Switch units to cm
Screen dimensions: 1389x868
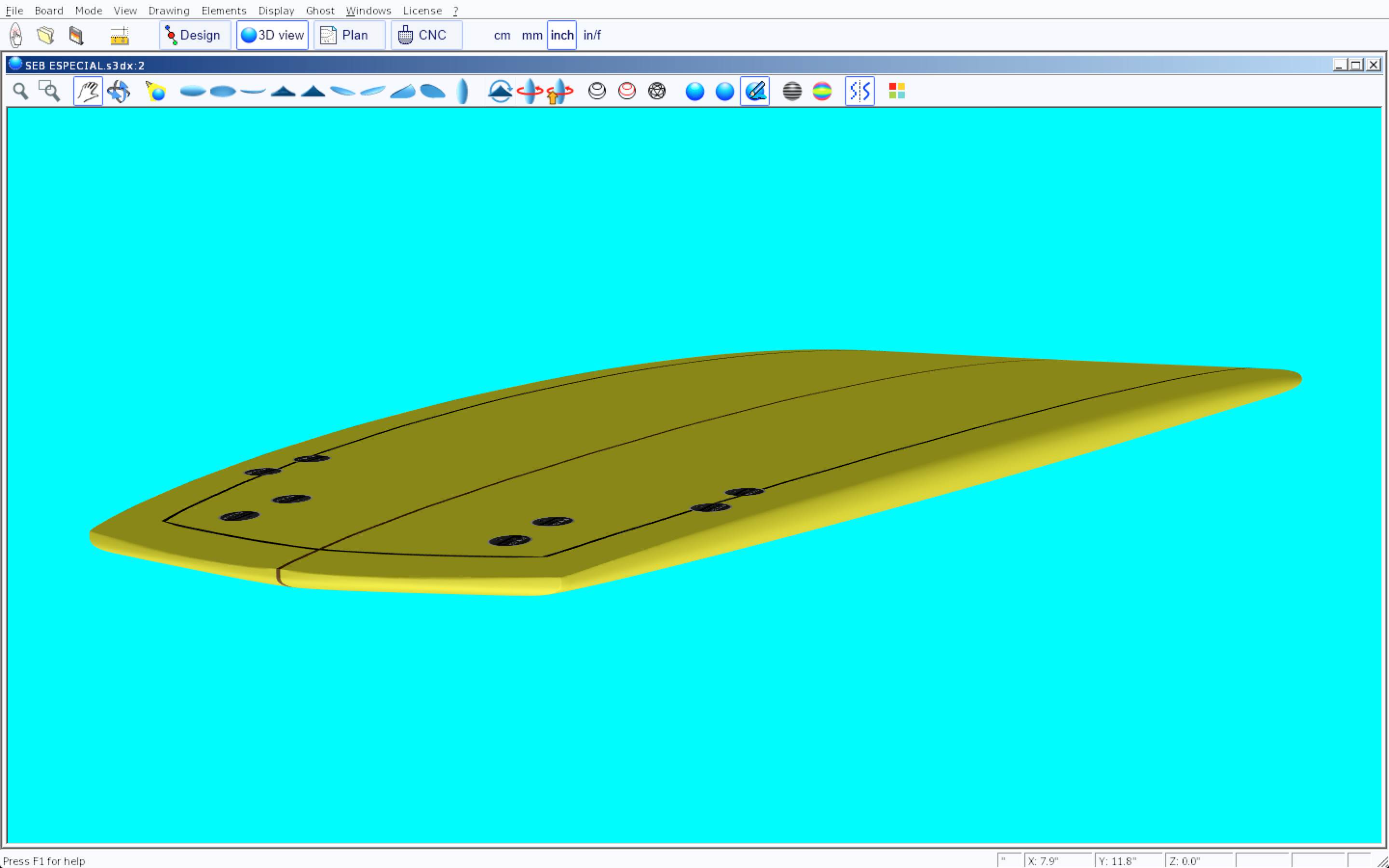(502, 36)
